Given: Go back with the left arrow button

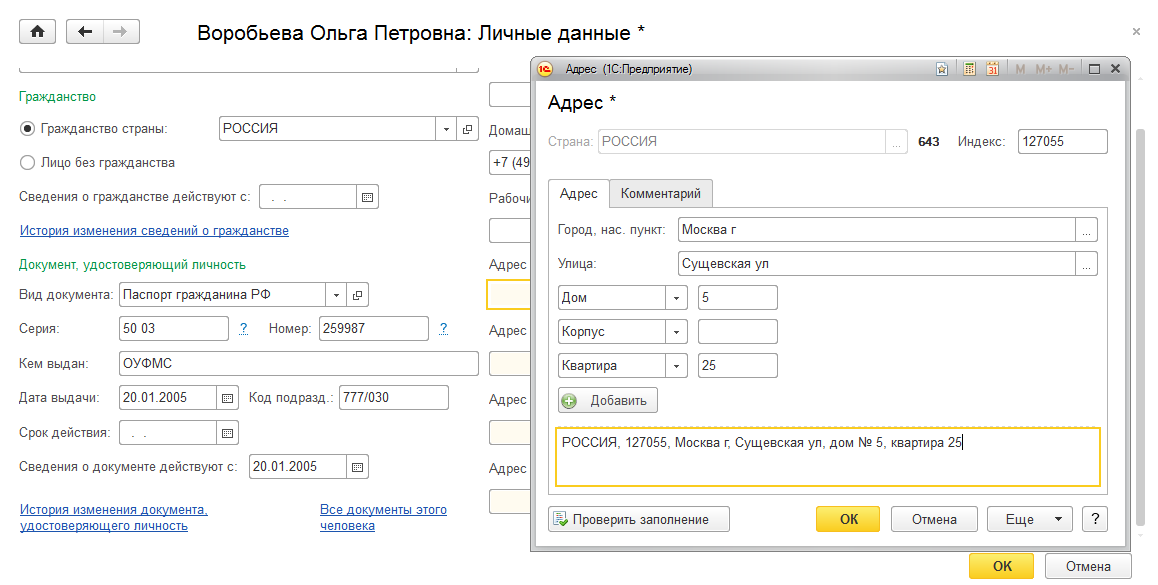Looking at the screenshot, I should (84, 32).
